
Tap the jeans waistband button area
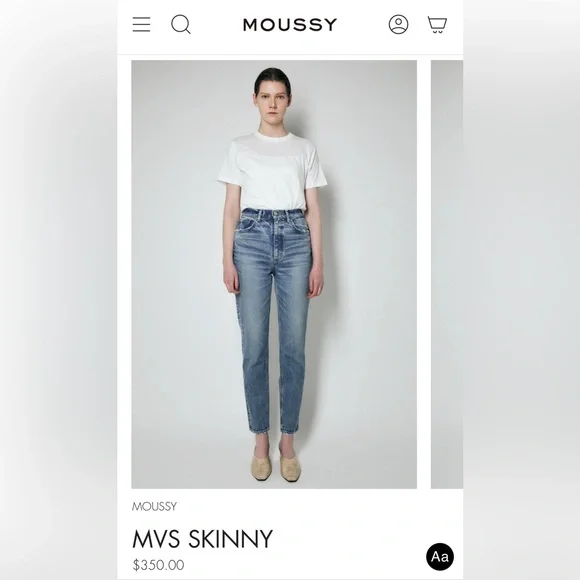(276, 213)
